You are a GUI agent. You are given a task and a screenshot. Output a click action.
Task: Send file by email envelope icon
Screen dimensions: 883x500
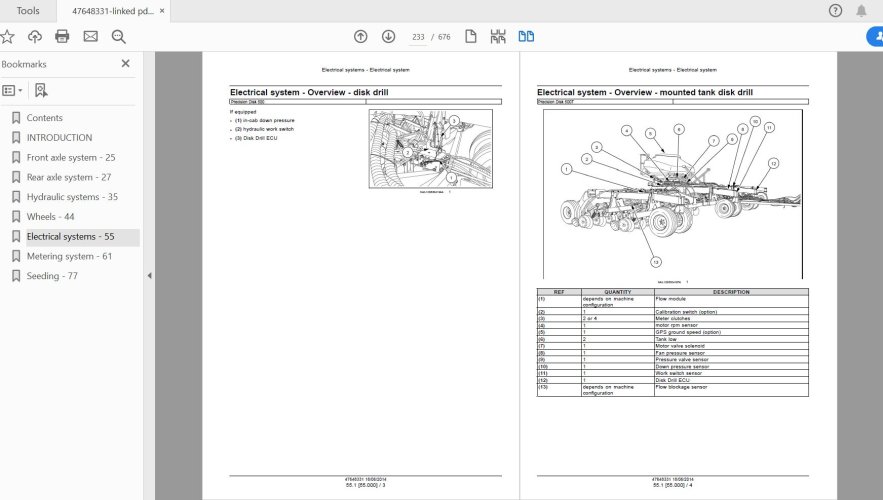(x=90, y=37)
